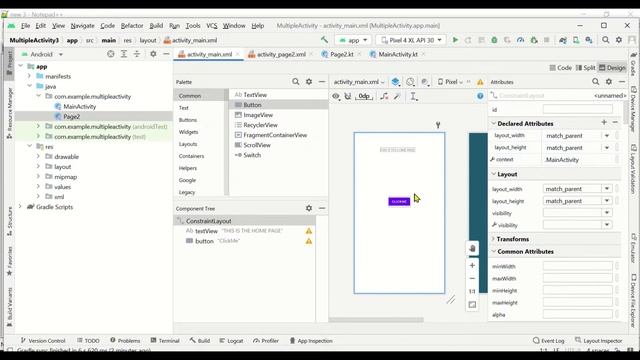Click the Make Project hammer icon
640x360 pixels.
pyautogui.click(x=324, y=40)
